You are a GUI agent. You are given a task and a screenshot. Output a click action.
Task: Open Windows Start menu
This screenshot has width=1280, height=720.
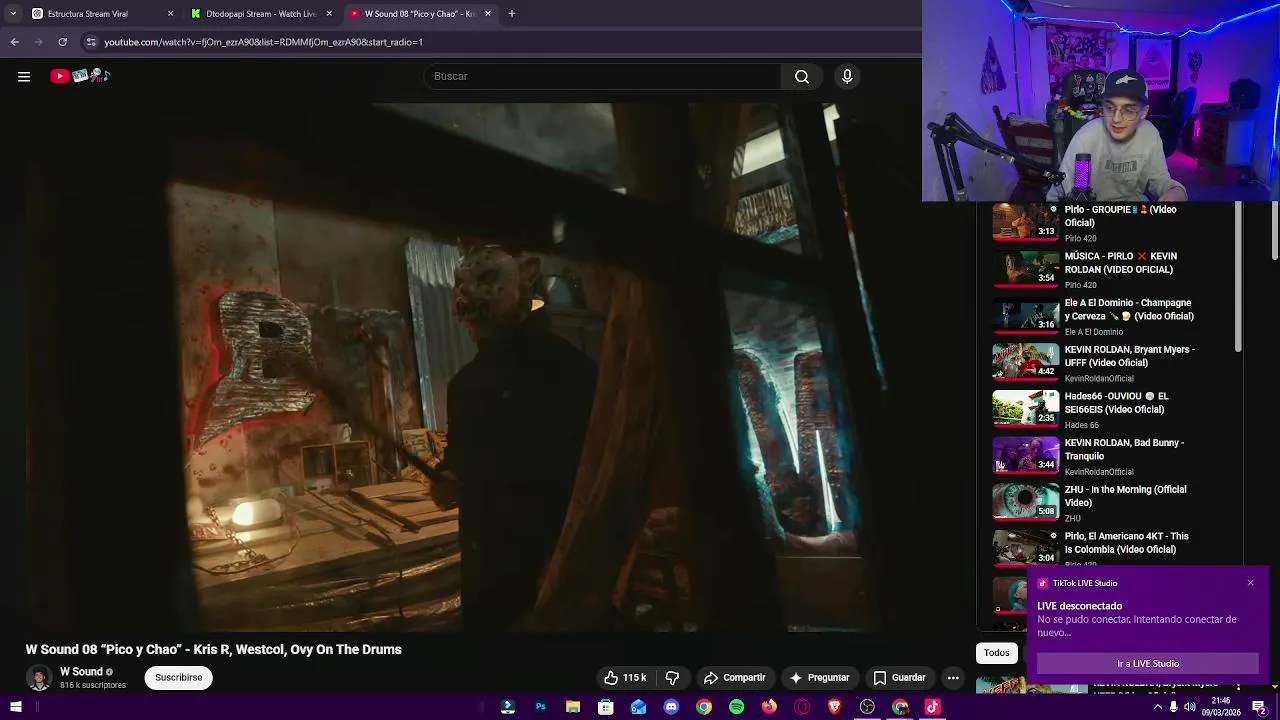point(15,707)
